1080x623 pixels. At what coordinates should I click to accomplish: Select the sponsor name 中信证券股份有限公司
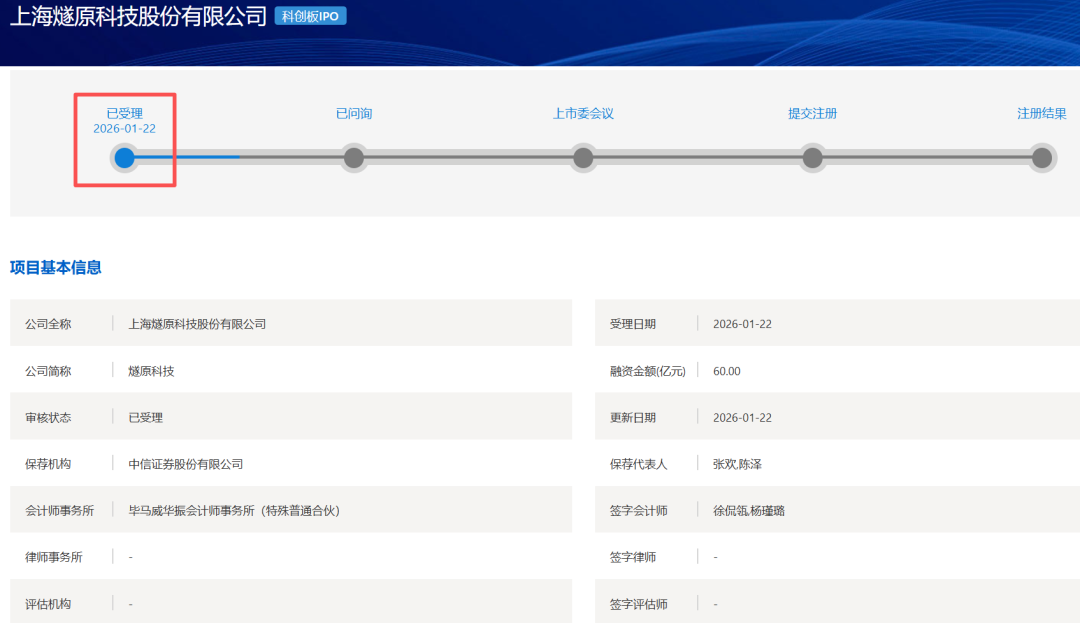(186, 464)
